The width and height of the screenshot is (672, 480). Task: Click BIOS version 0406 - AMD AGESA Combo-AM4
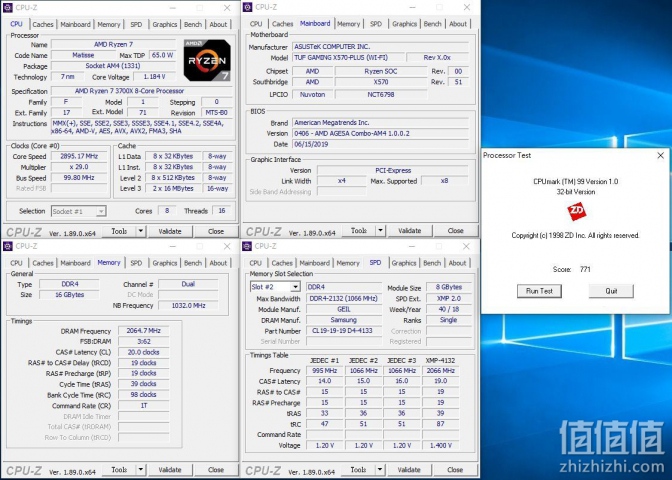(381, 134)
